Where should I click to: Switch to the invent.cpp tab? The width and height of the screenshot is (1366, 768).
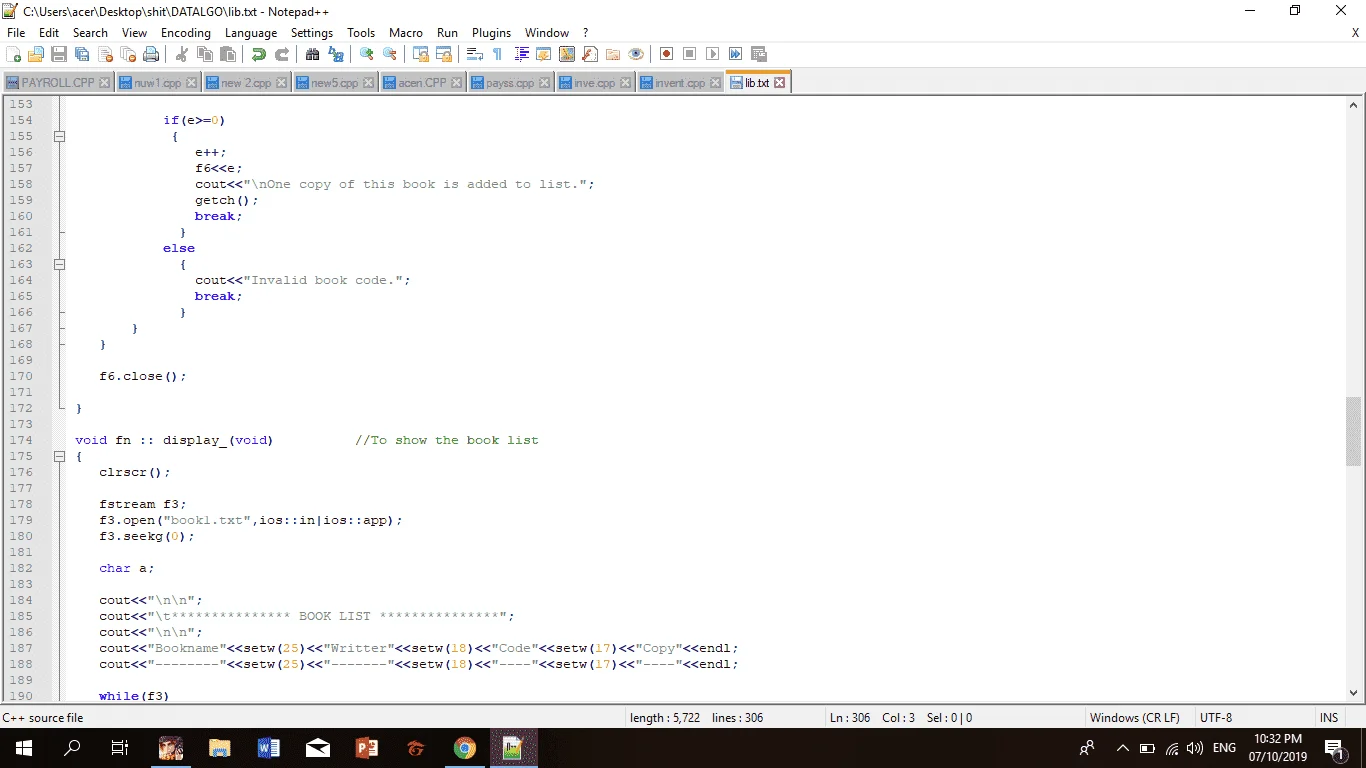tap(680, 83)
